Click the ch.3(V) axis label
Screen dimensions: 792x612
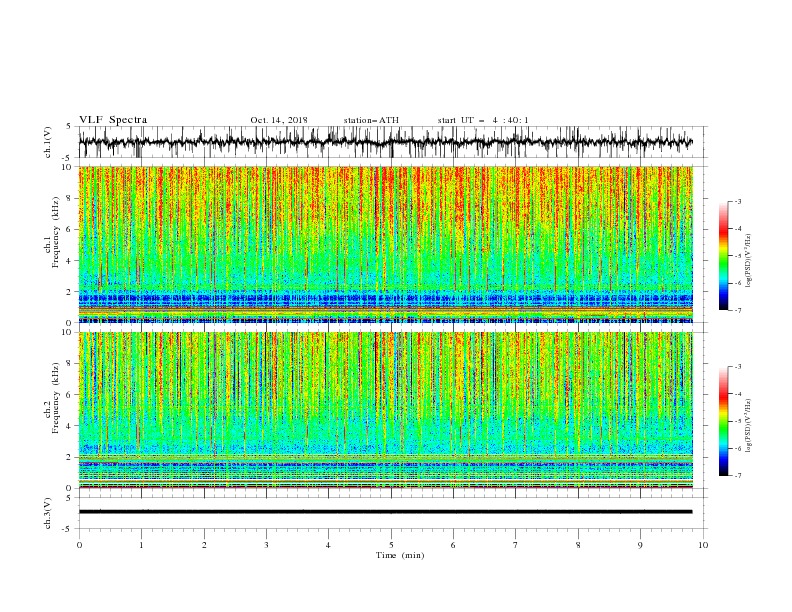[x=48, y=513]
